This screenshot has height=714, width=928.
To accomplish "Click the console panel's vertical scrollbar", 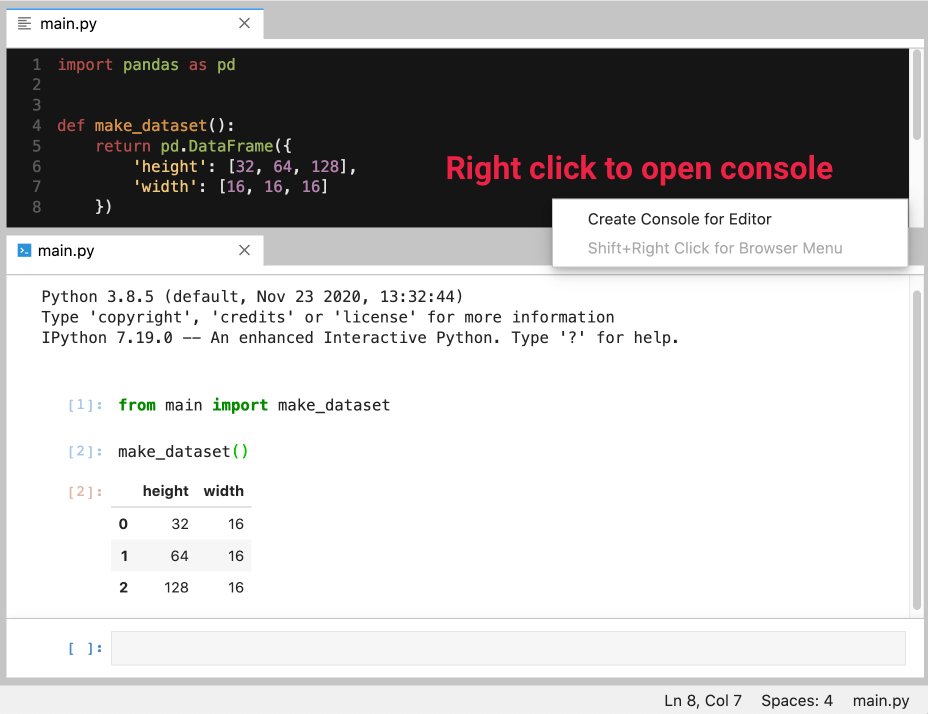I will 917,448.
